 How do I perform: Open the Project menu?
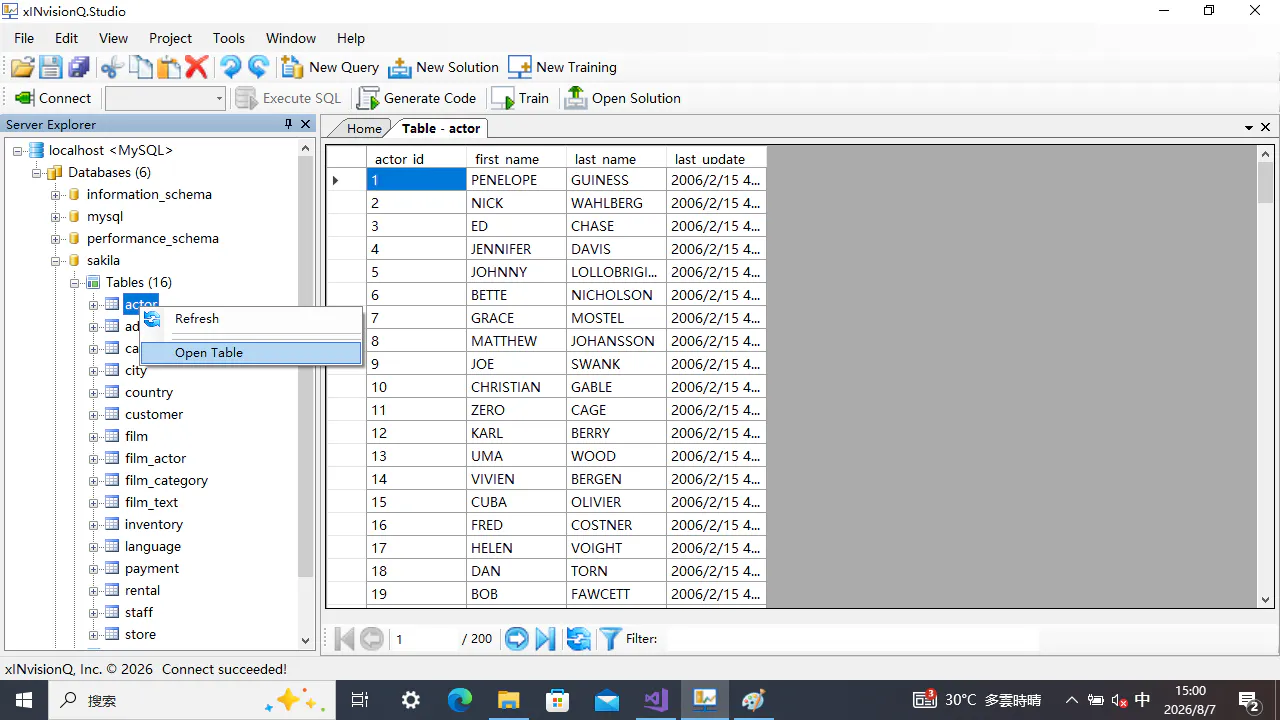click(x=170, y=38)
